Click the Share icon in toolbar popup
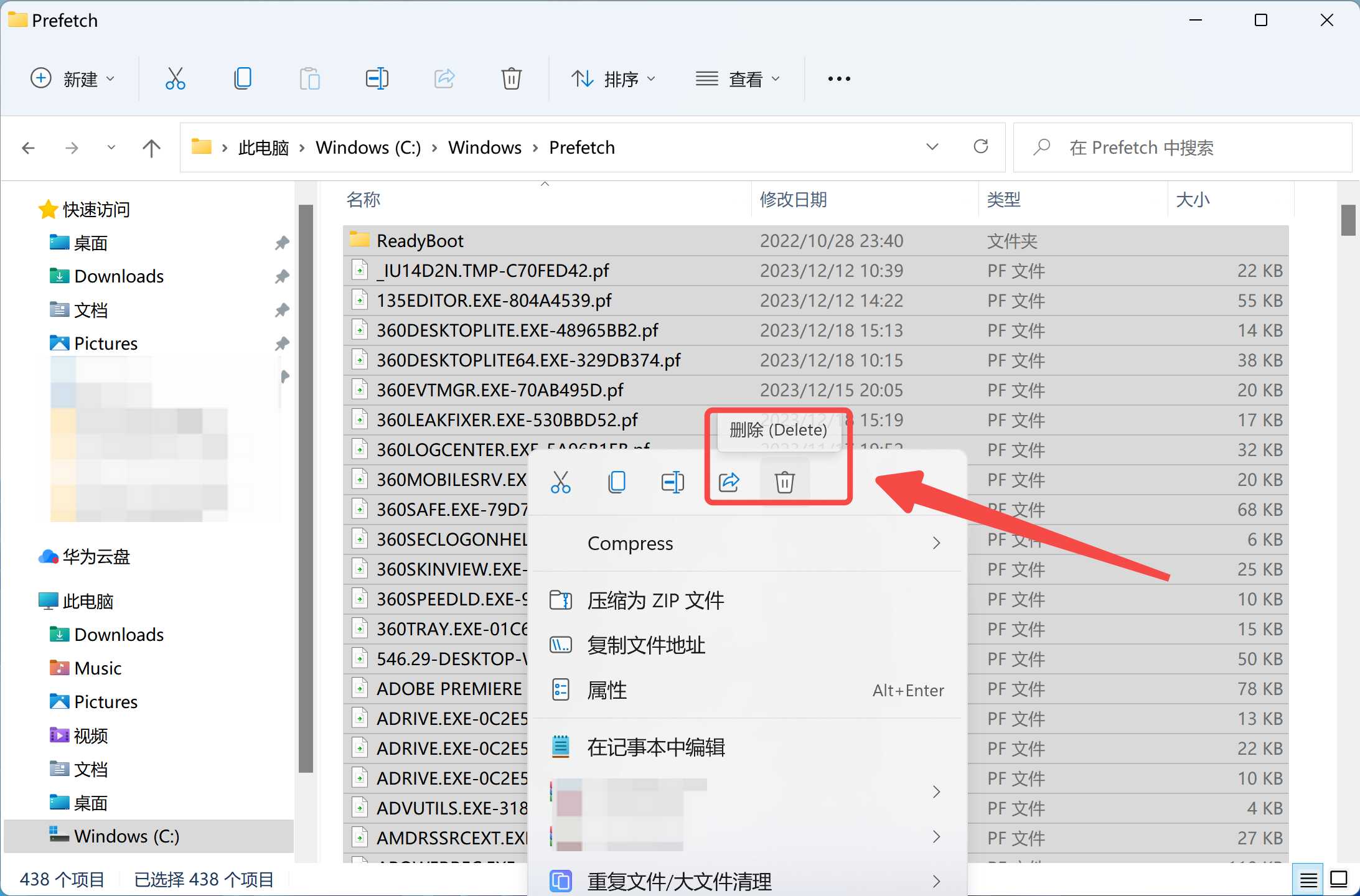The height and width of the screenshot is (896, 1360). click(x=728, y=481)
